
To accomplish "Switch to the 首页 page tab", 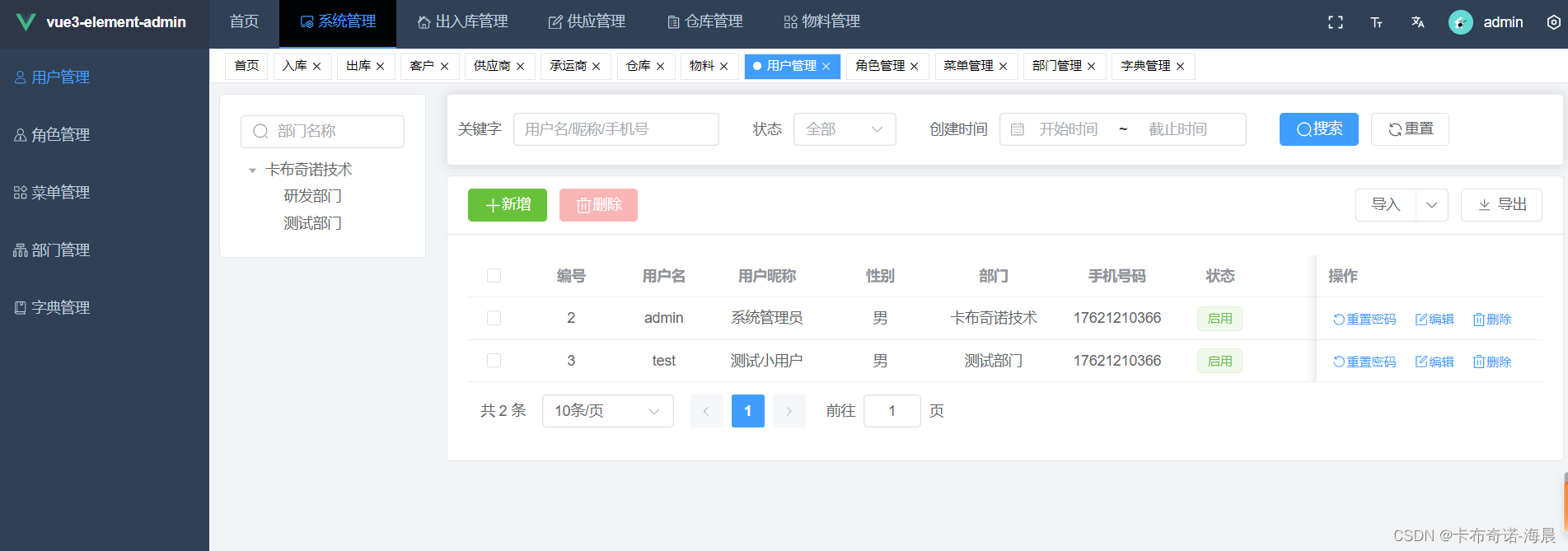I will pos(246,67).
